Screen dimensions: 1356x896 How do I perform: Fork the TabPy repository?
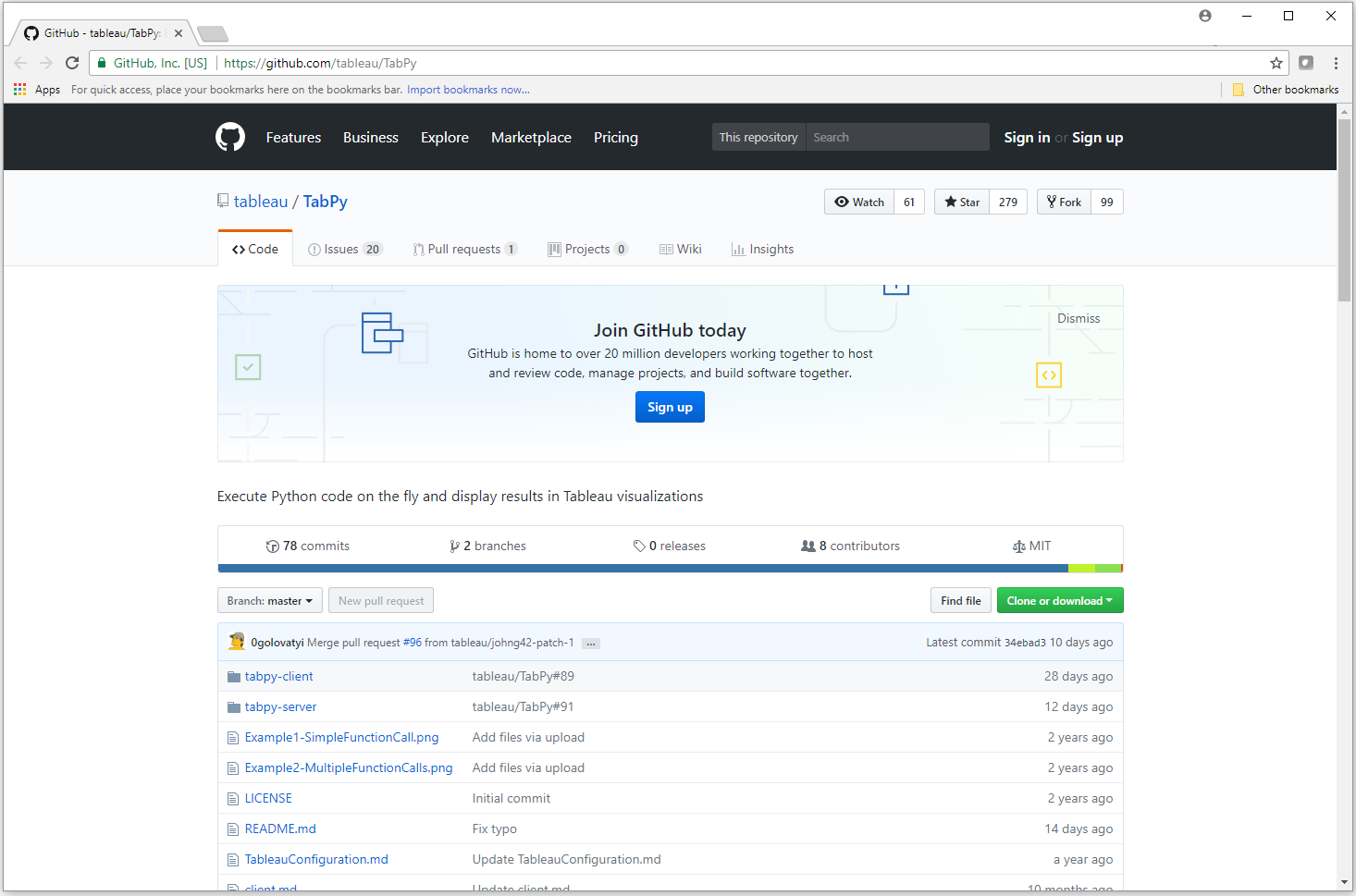1065,202
